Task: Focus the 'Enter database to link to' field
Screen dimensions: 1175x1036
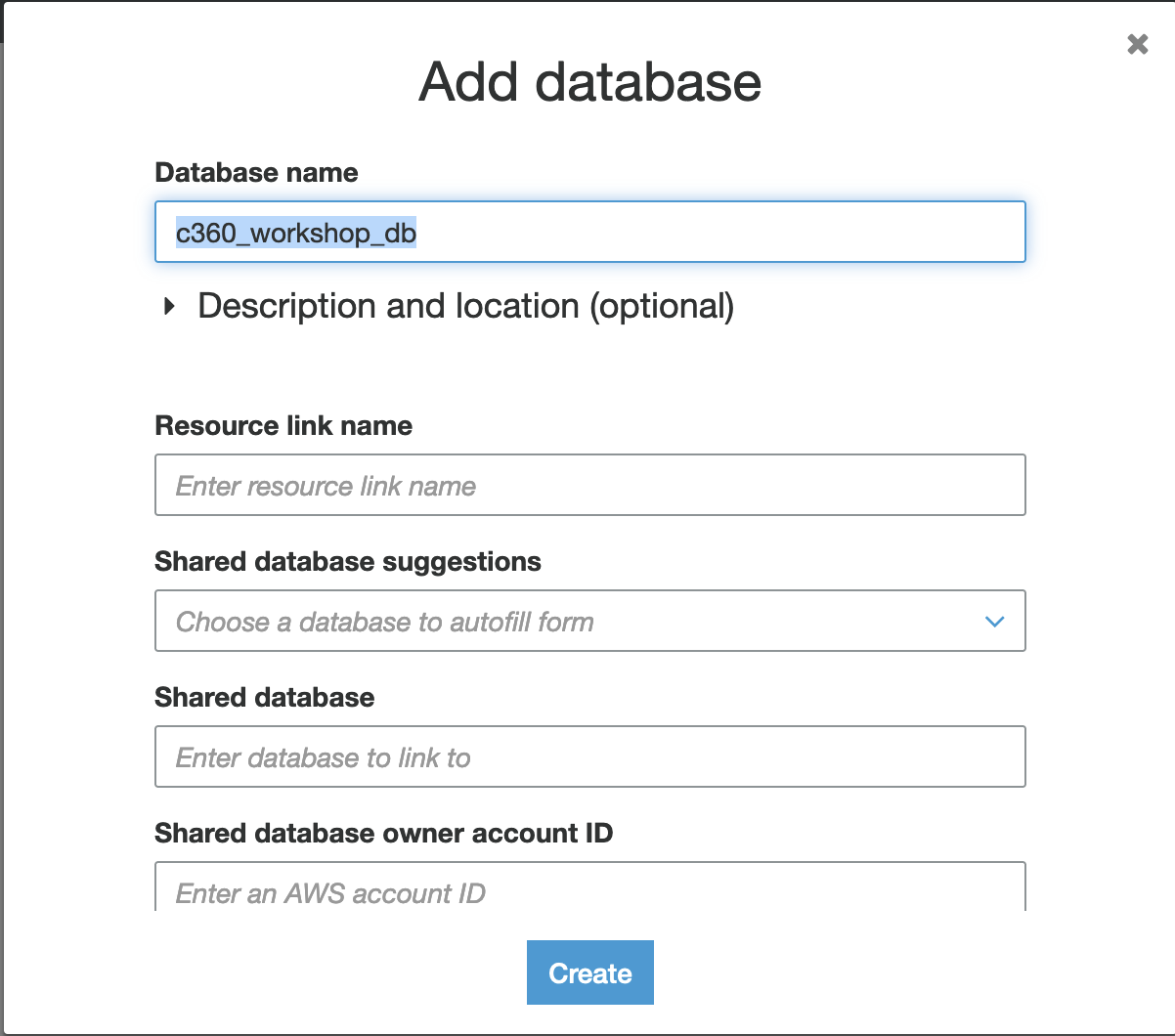Action: 589,756
